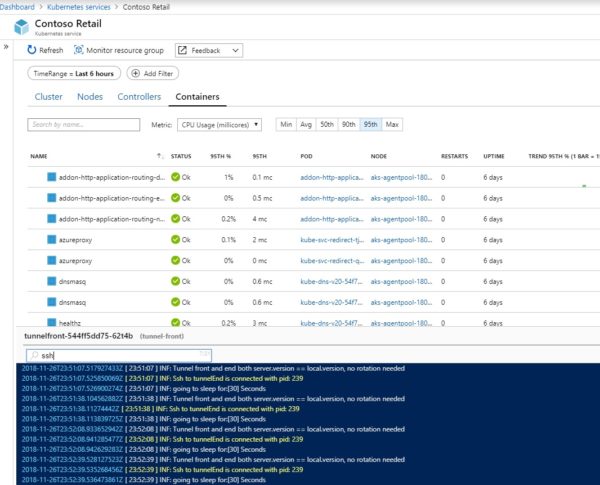Screen dimensions: 600x485
Task: Click the Refresh icon in toolbar
Action: pos(32,50)
